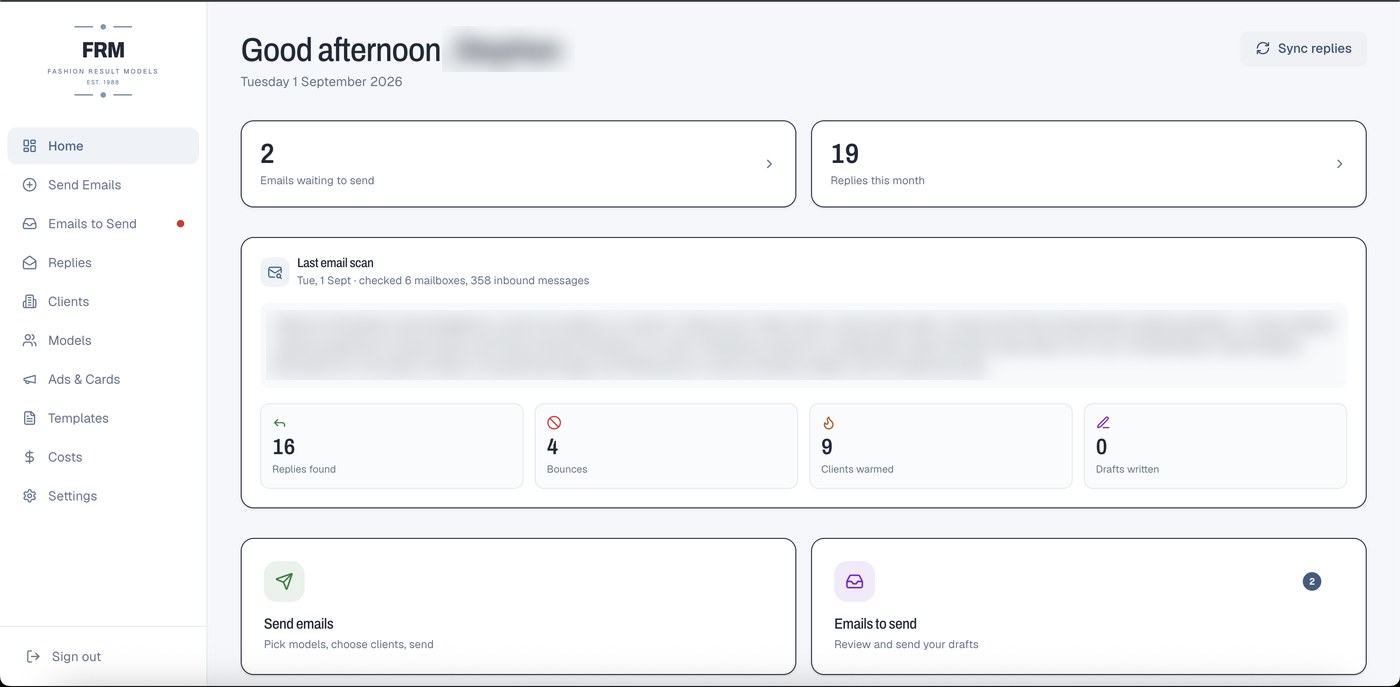This screenshot has width=1400, height=687.
Task: Click the Drafts written stat tile
Action: tap(1215, 446)
